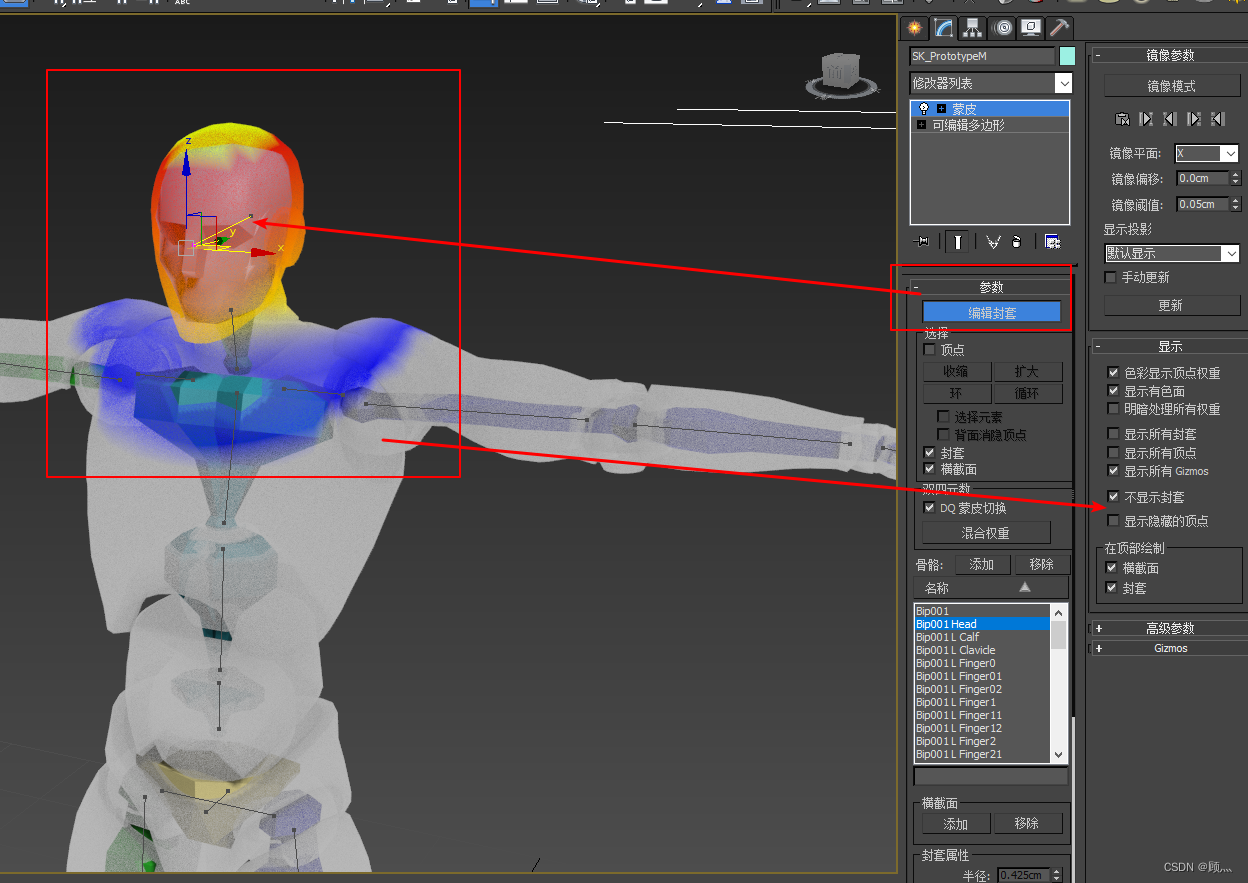Click the 半径 value field

pyautogui.click(x=1022, y=875)
